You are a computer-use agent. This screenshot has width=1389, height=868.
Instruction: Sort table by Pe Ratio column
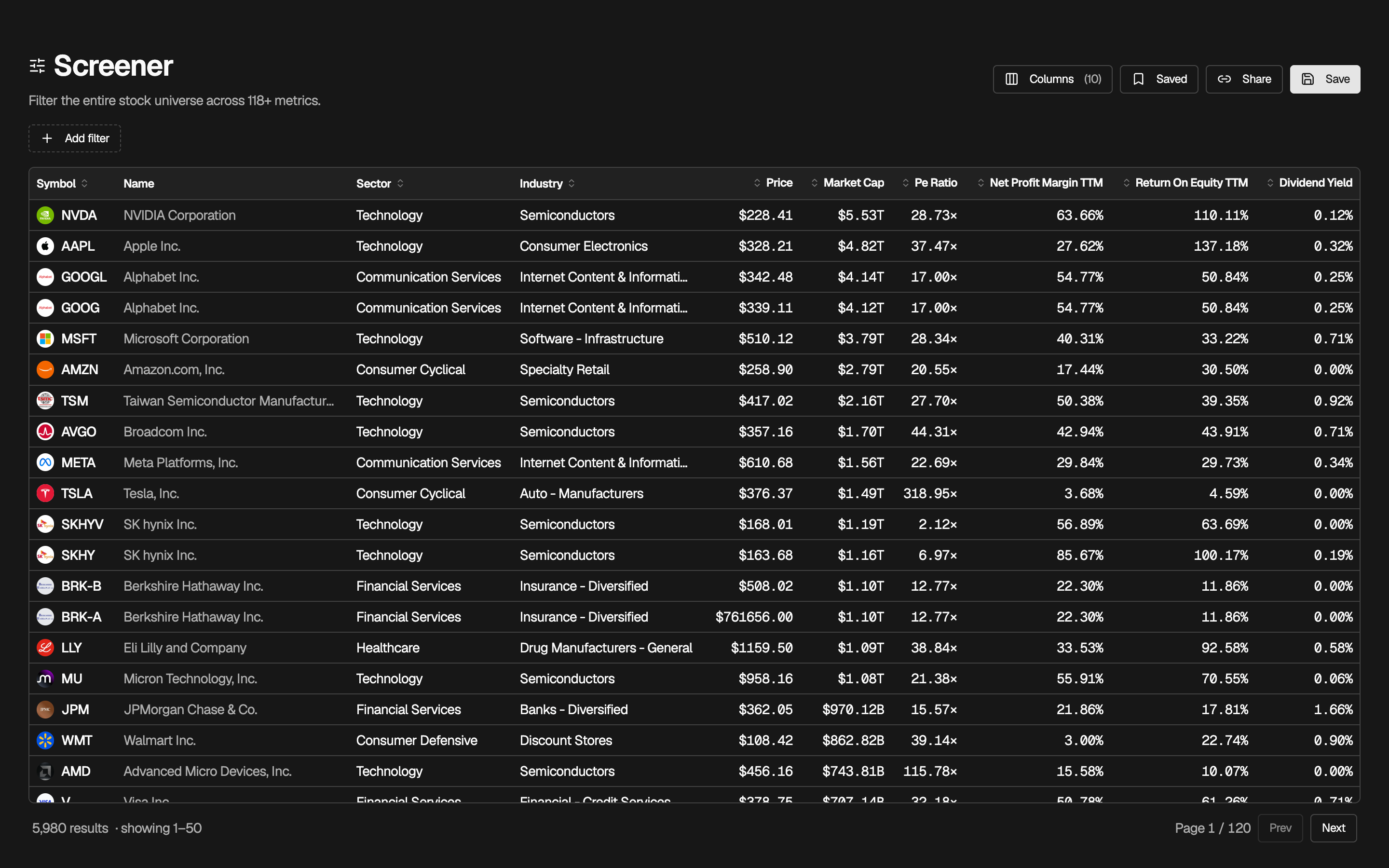[929, 183]
